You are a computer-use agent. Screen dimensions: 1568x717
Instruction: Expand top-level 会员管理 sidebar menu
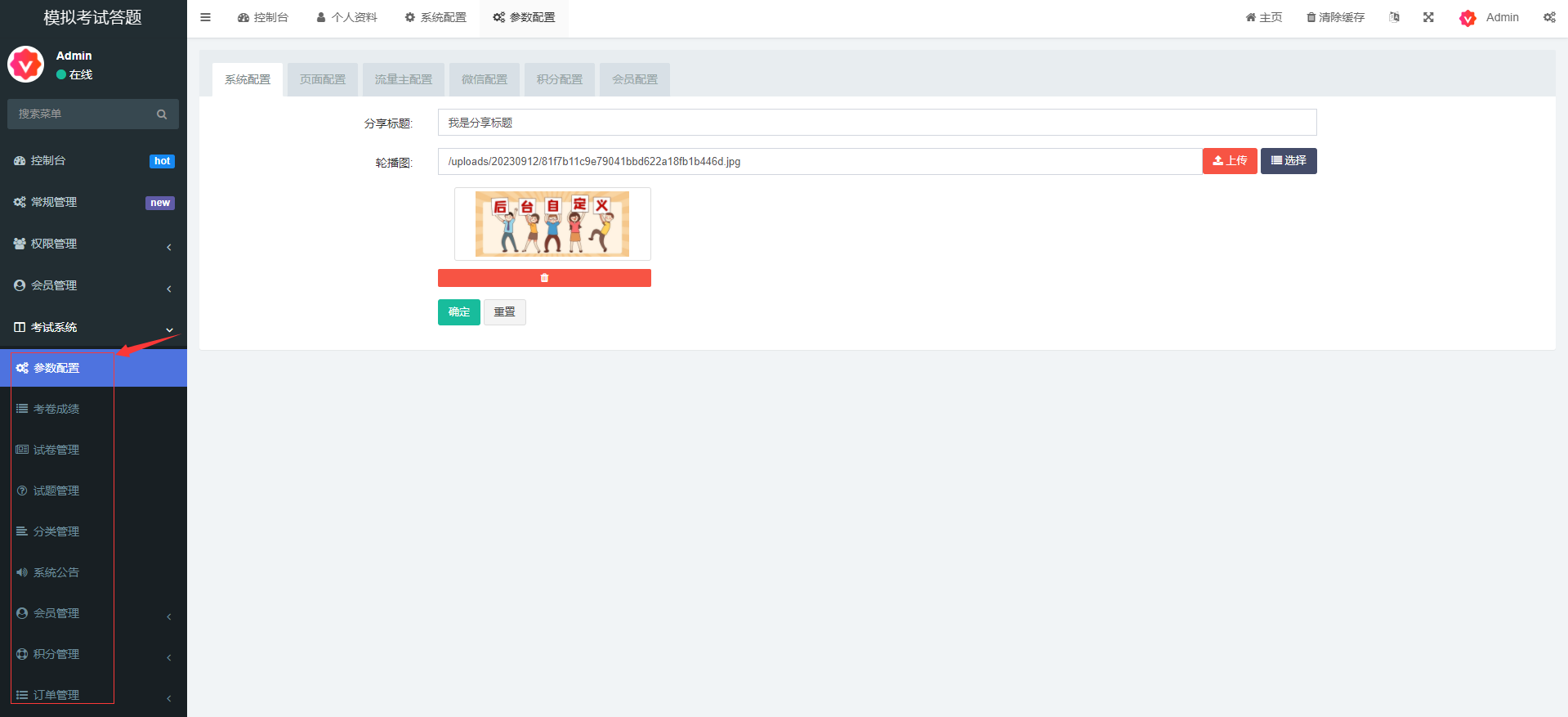coord(93,285)
